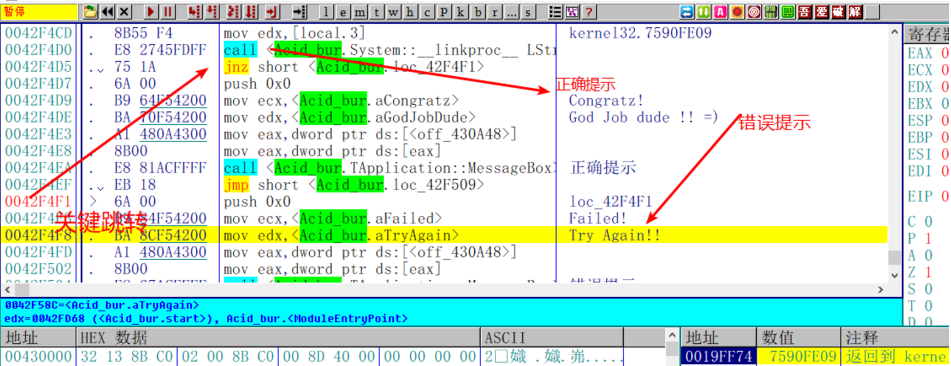Show Handles via the h button
The image size is (951, 366).
click(x=410, y=12)
